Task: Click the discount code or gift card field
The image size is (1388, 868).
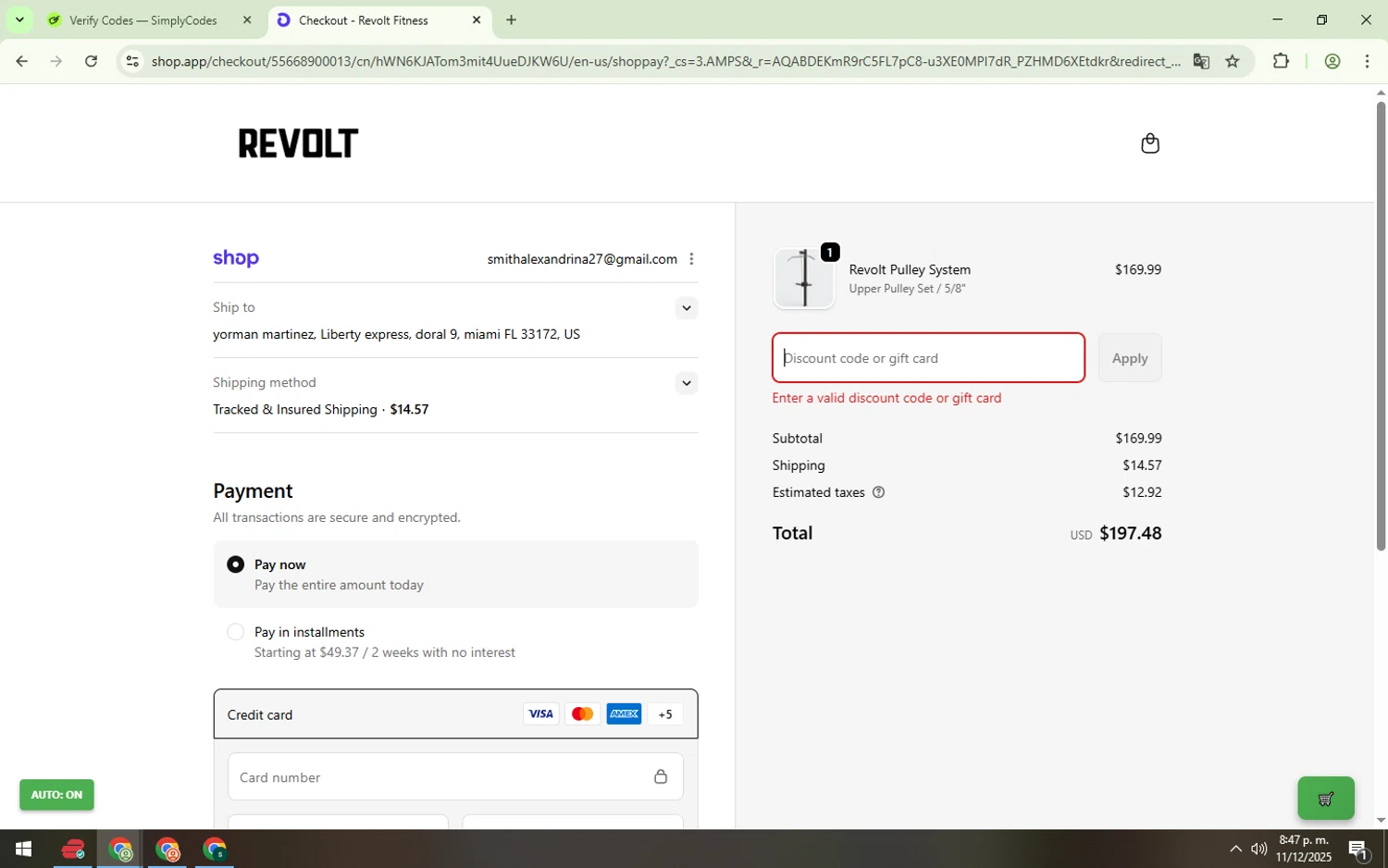Action: [x=928, y=357]
